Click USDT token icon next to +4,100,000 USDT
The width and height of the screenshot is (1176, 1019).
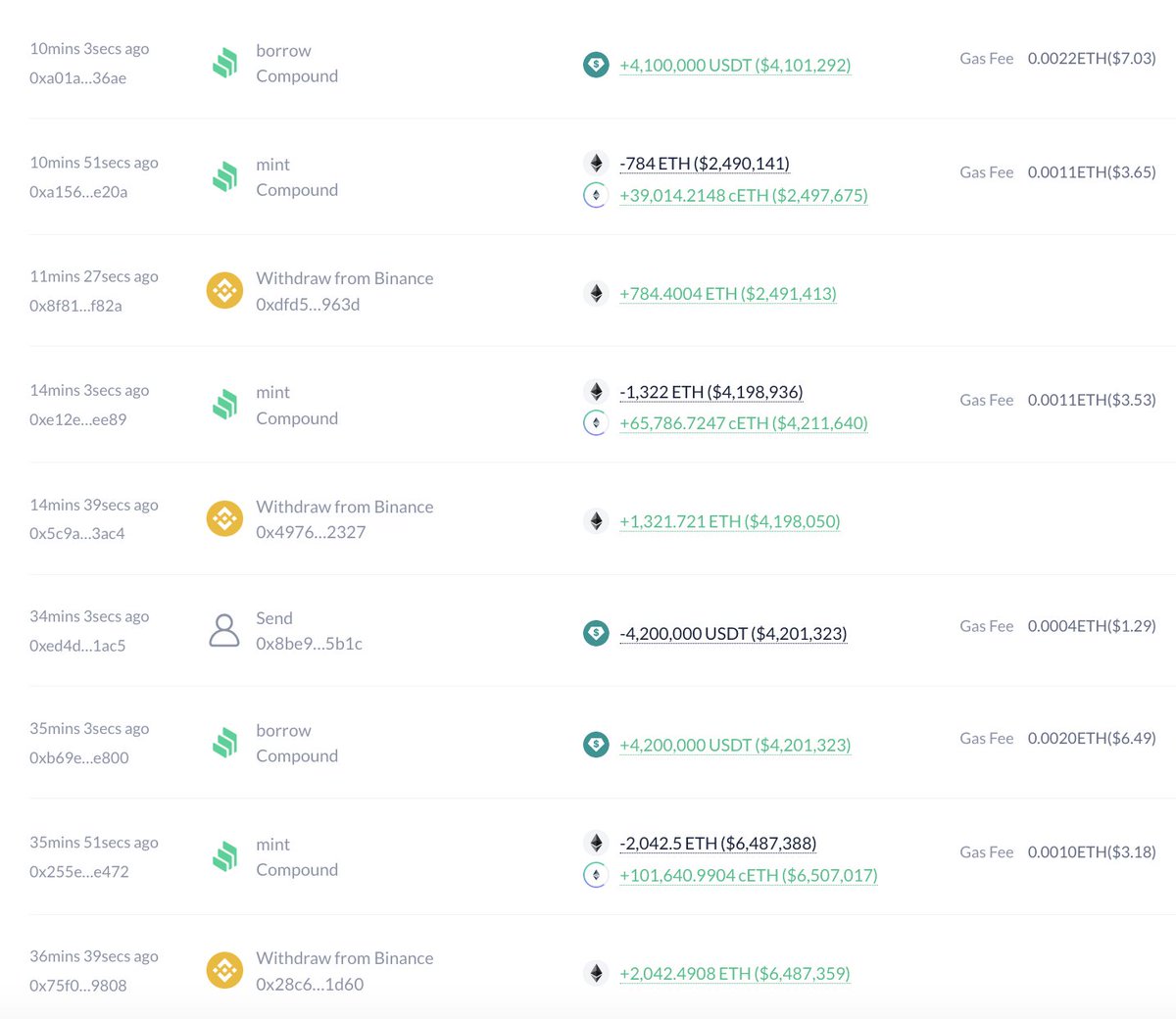596,66
